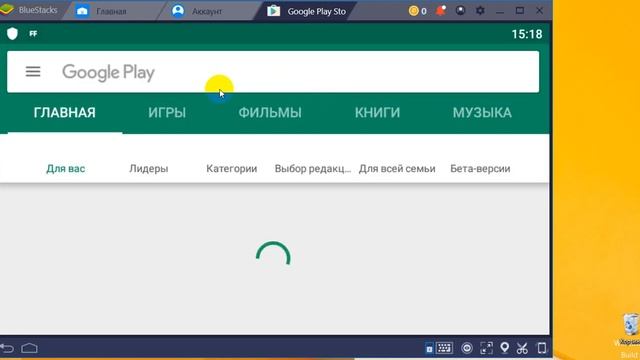Screen dimensions: 640x360
Task: Open the location pin tool
Action: (504, 347)
